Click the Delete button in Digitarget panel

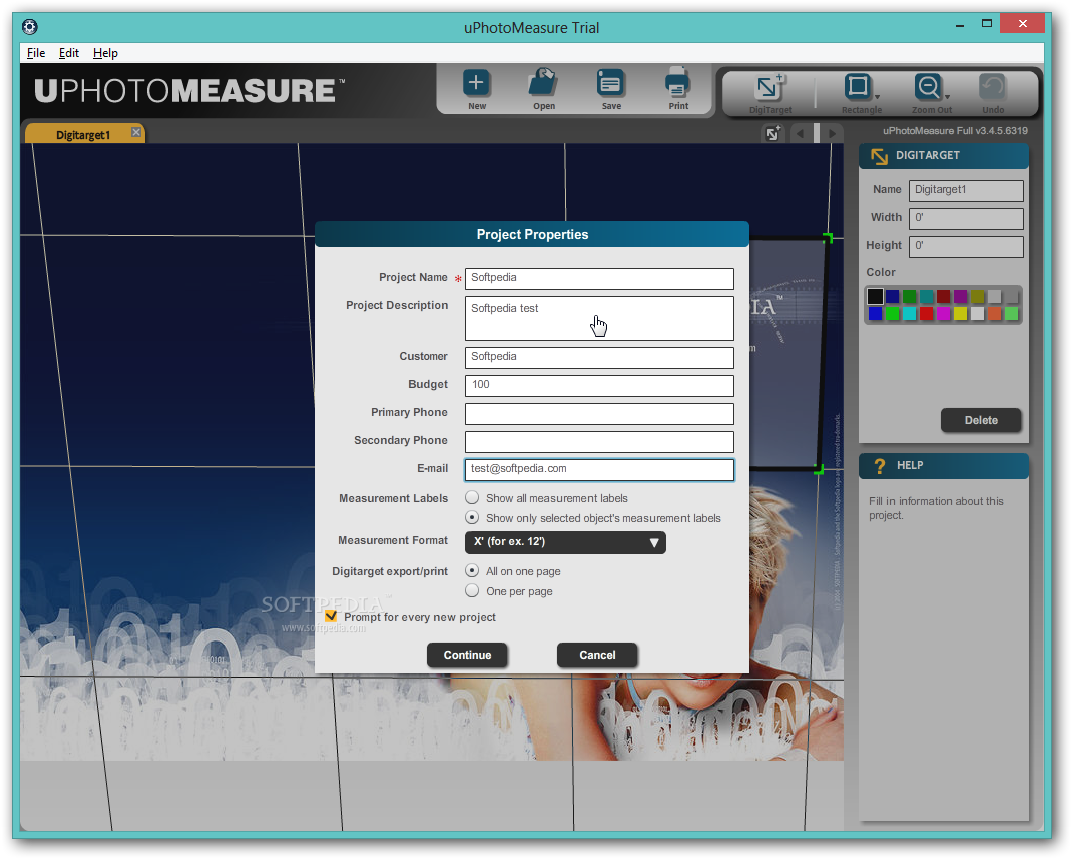coord(981,421)
